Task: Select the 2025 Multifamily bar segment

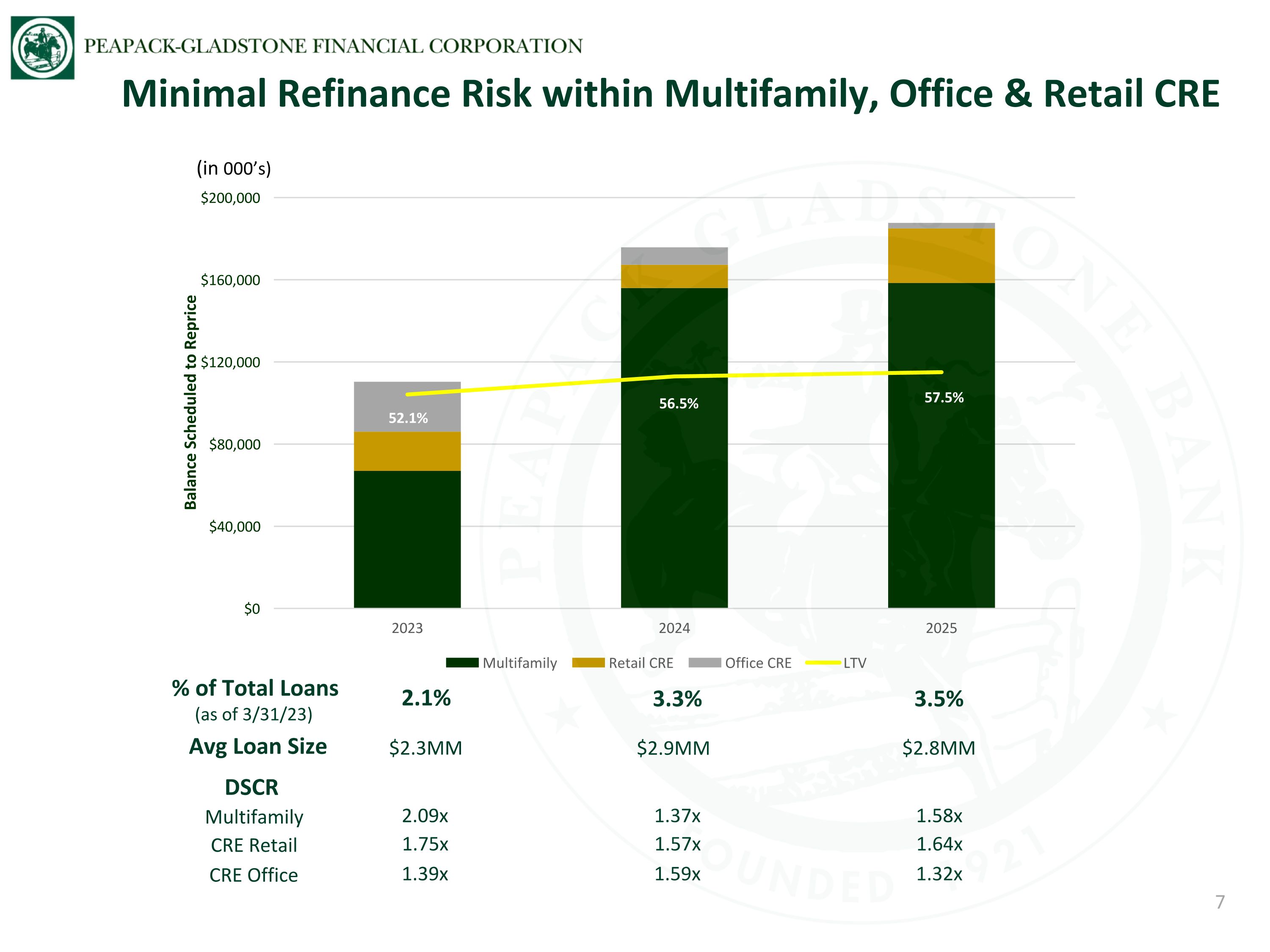Action: pos(941,446)
